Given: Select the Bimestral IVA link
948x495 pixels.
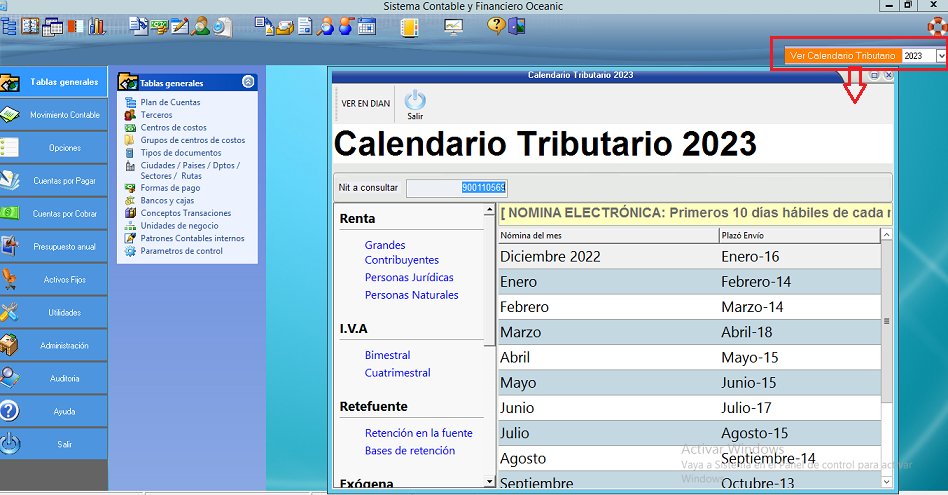Looking at the screenshot, I should 387,355.
